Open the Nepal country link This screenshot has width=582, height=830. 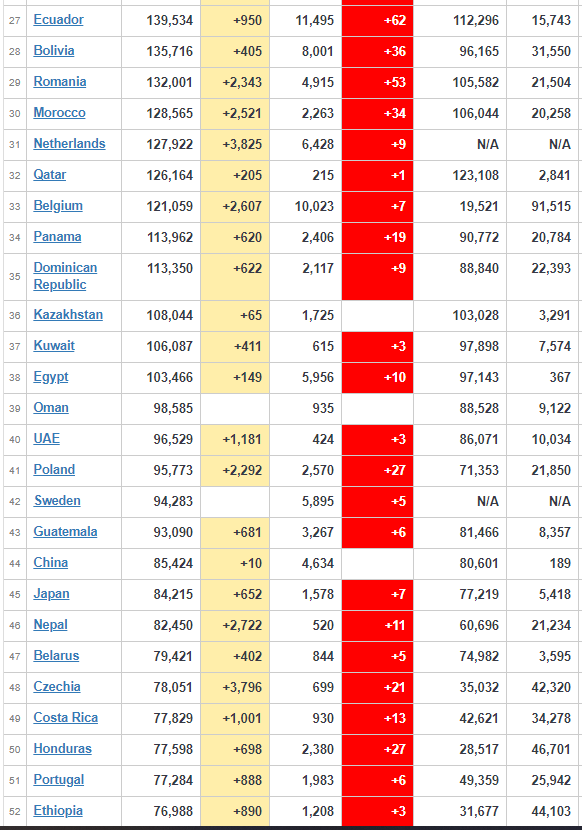(x=50, y=625)
